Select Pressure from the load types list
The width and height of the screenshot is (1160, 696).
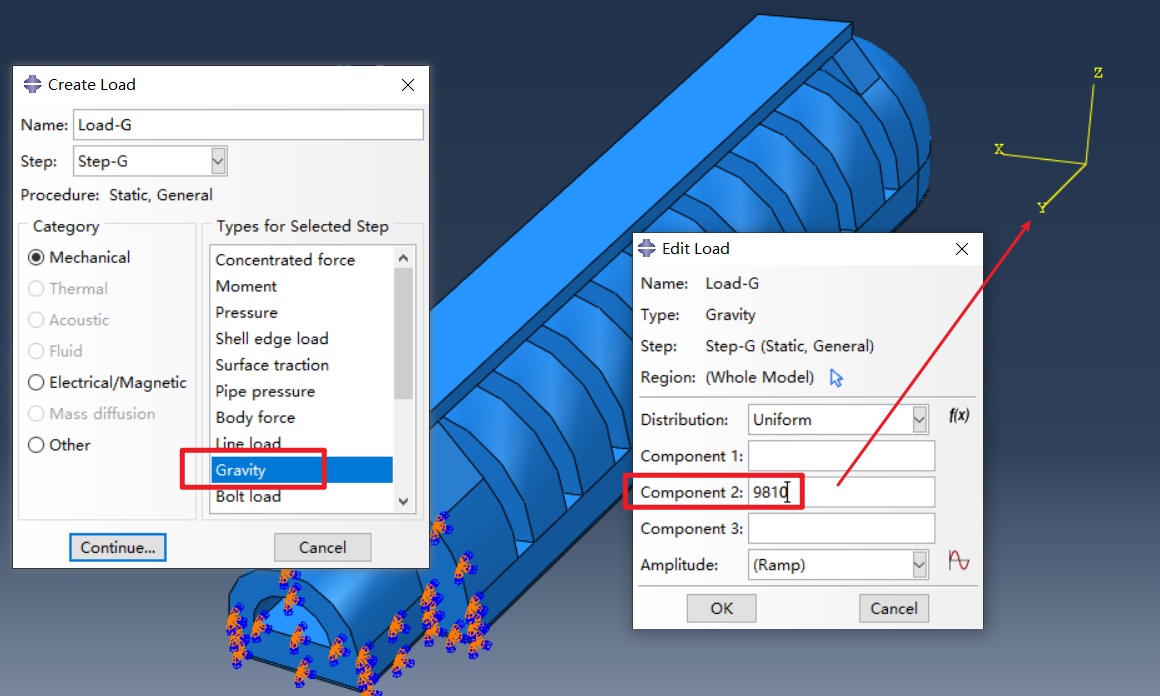click(246, 312)
